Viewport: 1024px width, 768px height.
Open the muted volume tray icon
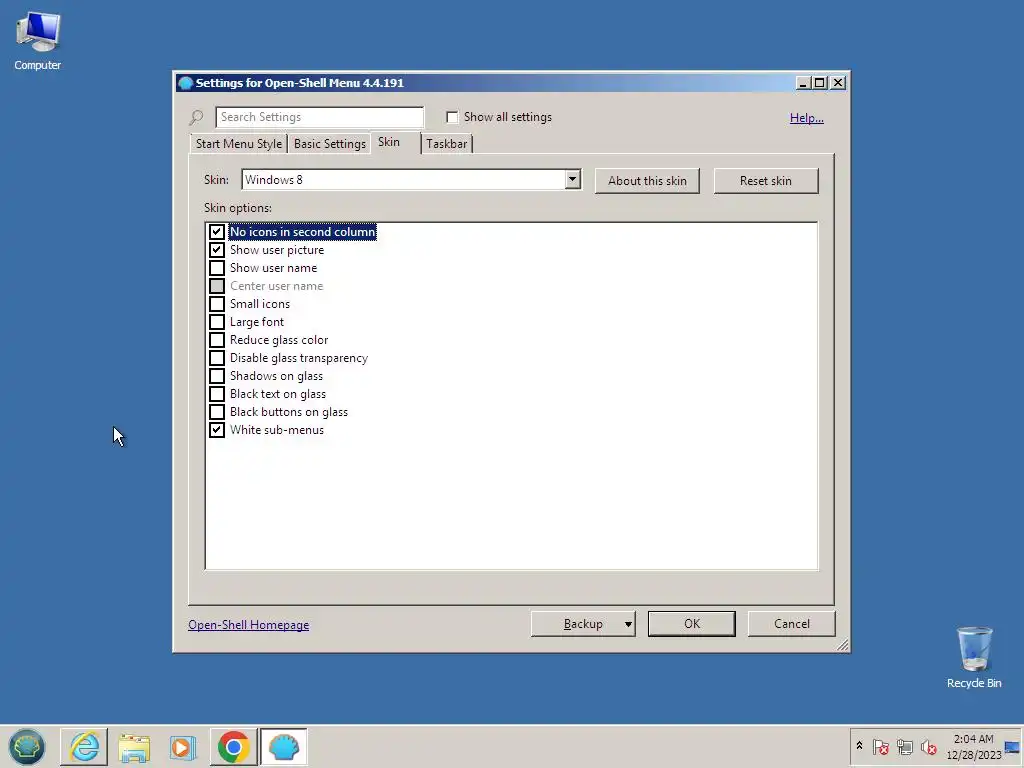click(928, 746)
